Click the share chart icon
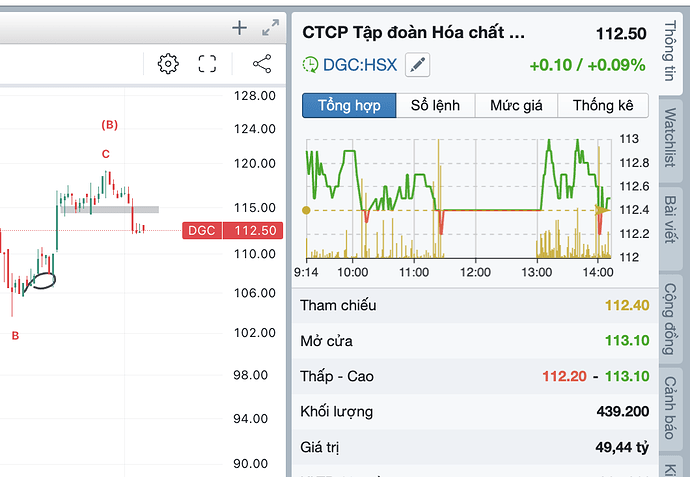 click(x=262, y=65)
